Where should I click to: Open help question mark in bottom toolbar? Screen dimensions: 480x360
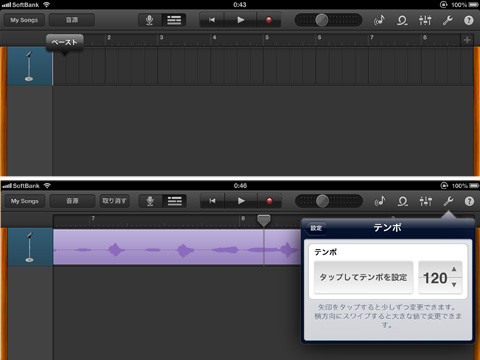pyautogui.click(x=469, y=201)
